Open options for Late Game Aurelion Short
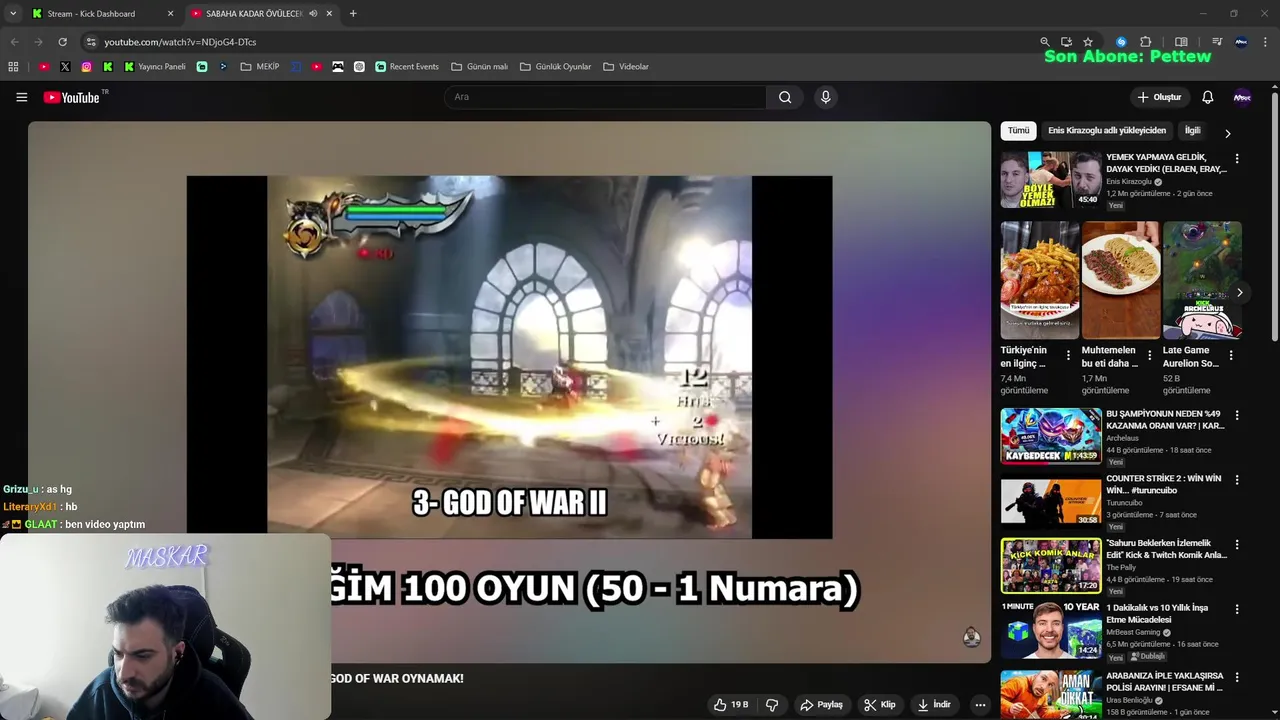Viewport: 1280px width, 720px height. click(x=1231, y=355)
